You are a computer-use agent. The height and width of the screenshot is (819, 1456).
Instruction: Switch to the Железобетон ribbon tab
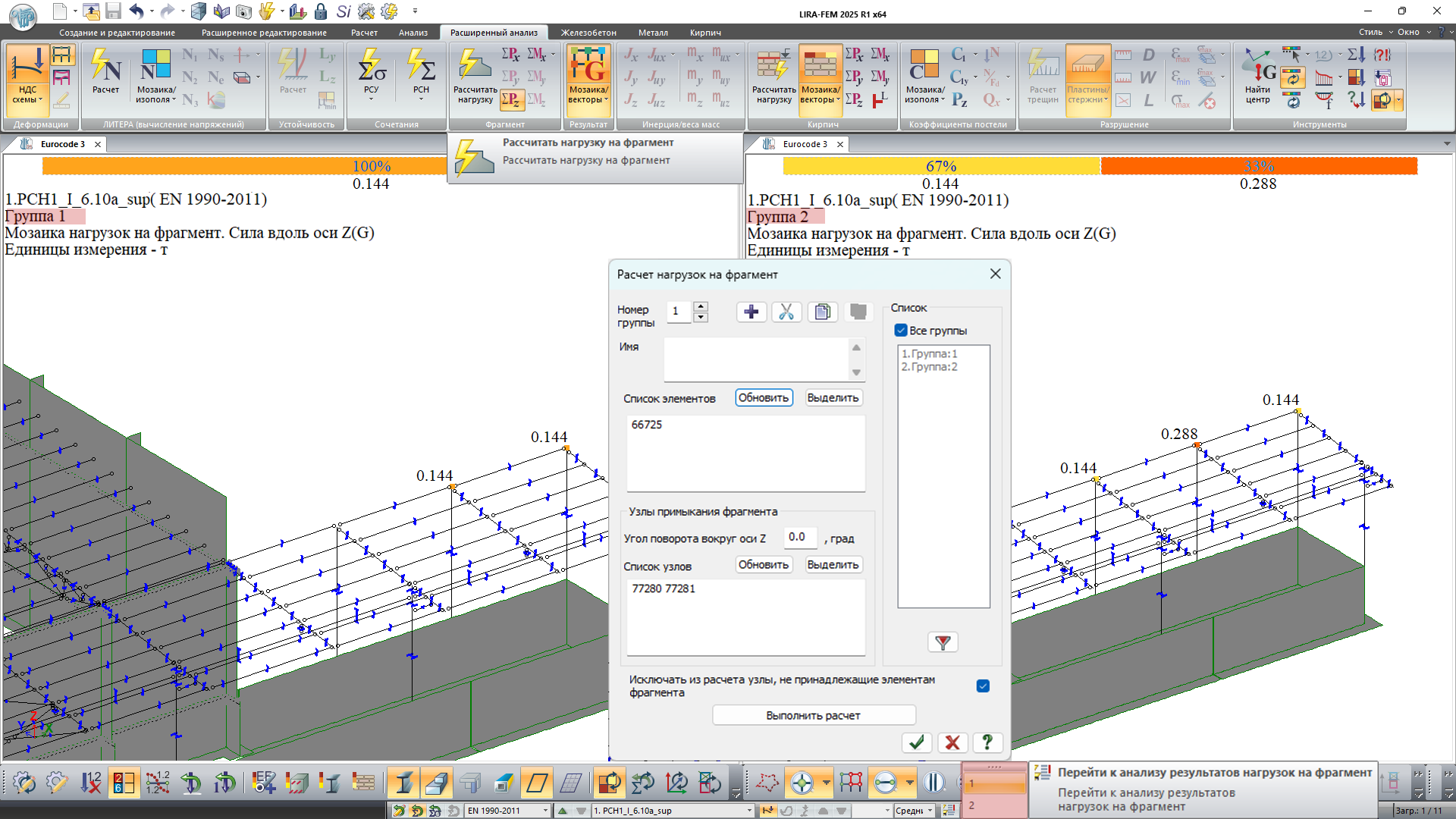click(x=588, y=33)
